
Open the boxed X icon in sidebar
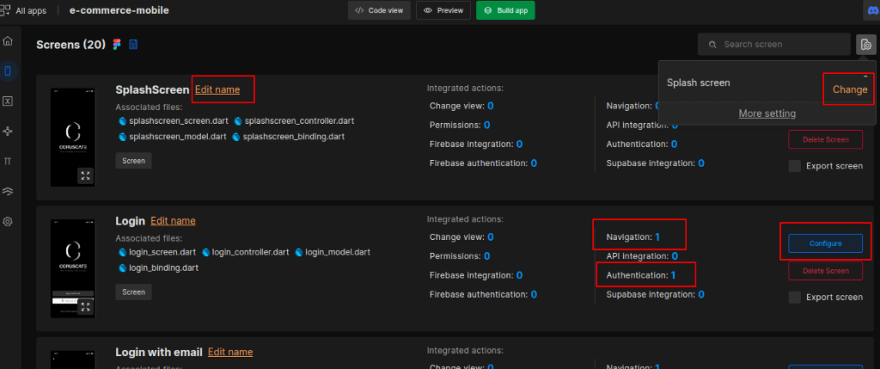(x=8, y=101)
